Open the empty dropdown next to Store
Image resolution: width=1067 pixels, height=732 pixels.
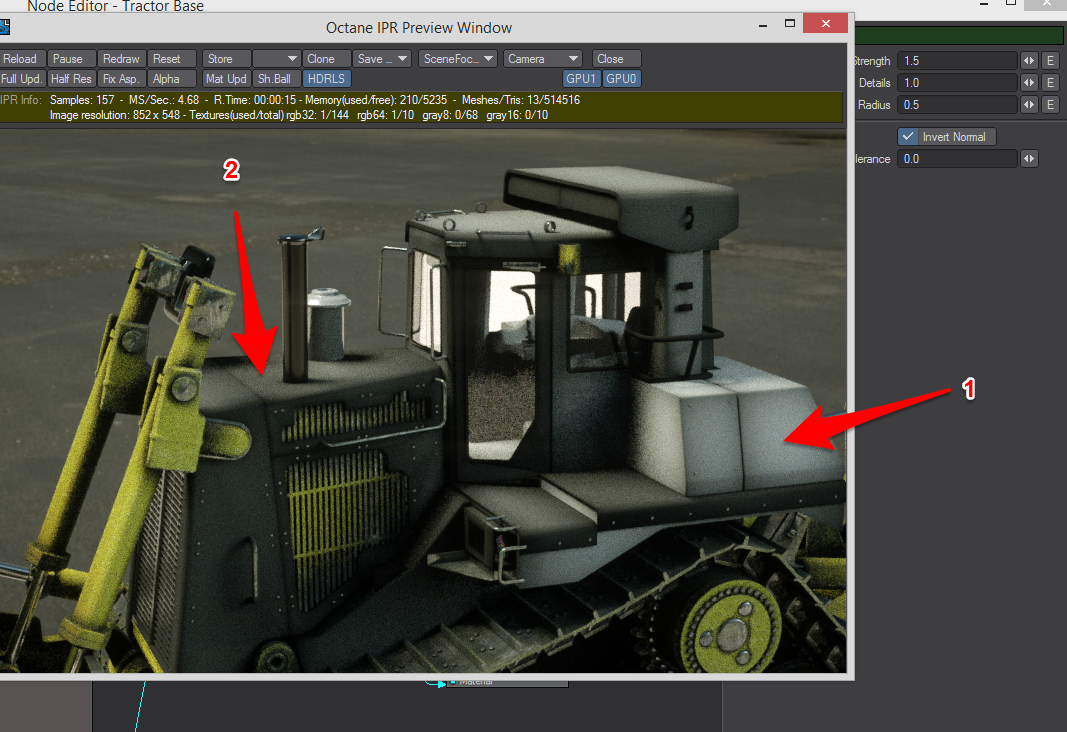[x=276, y=59]
